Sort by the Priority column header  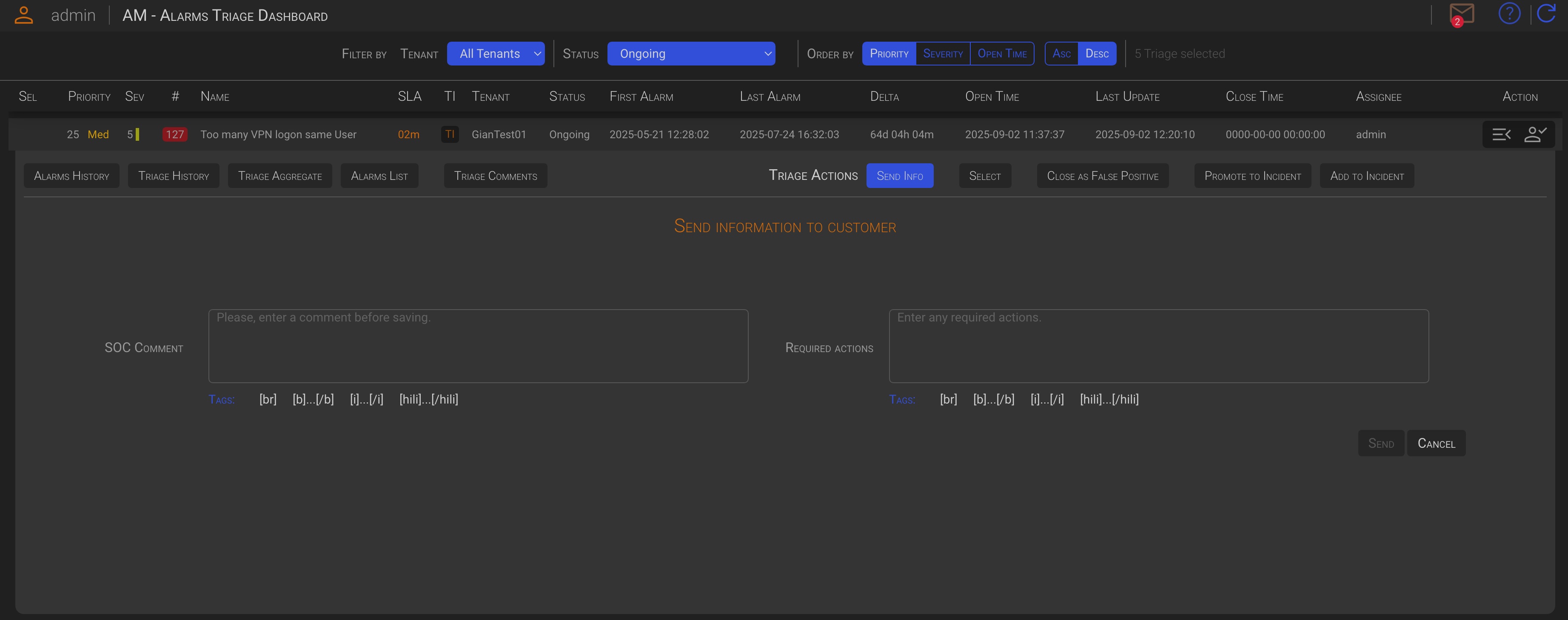[x=89, y=97]
